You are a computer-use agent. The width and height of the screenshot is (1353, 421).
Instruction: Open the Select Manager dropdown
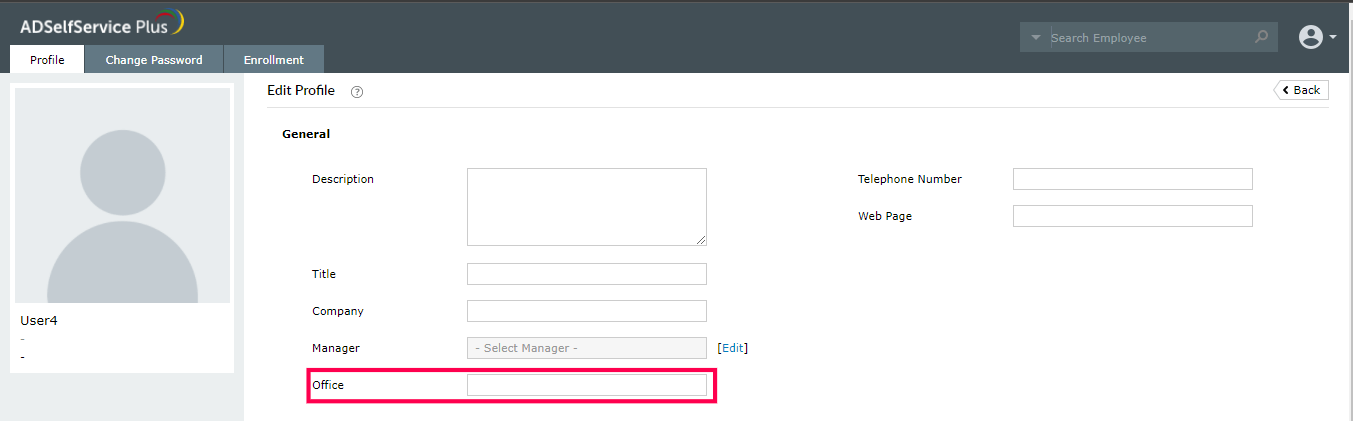pyautogui.click(x=586, y=348)
